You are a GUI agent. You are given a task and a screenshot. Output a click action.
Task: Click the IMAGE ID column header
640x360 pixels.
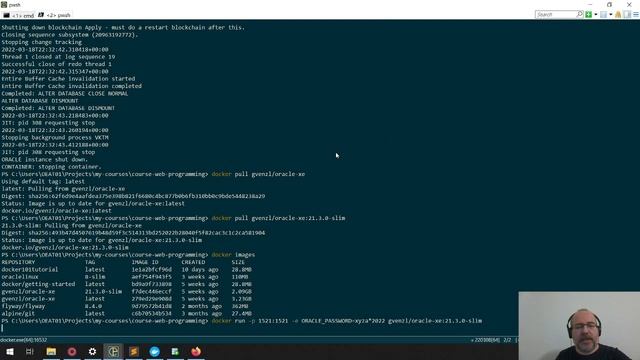tap(145, 262)
